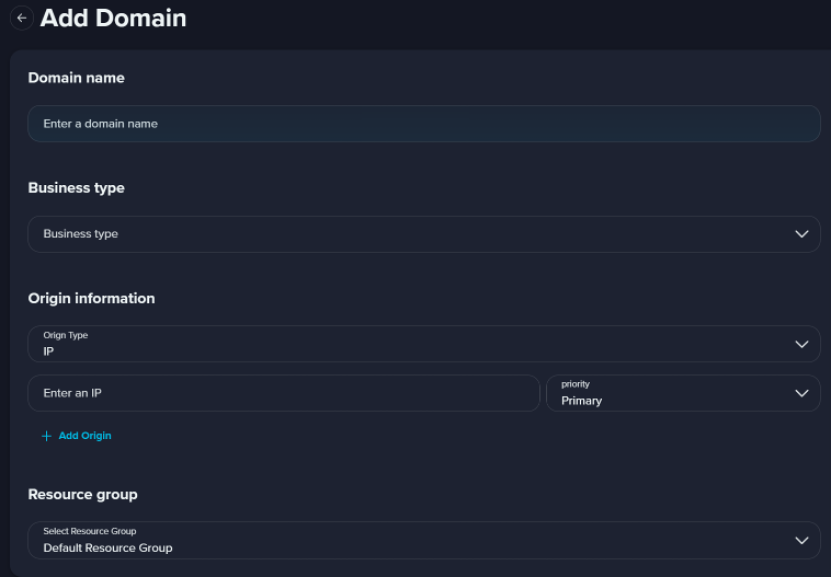This screenshot has width=832, height=578.
Task: Click the Add Domain page title
Action: pos(114,18)
